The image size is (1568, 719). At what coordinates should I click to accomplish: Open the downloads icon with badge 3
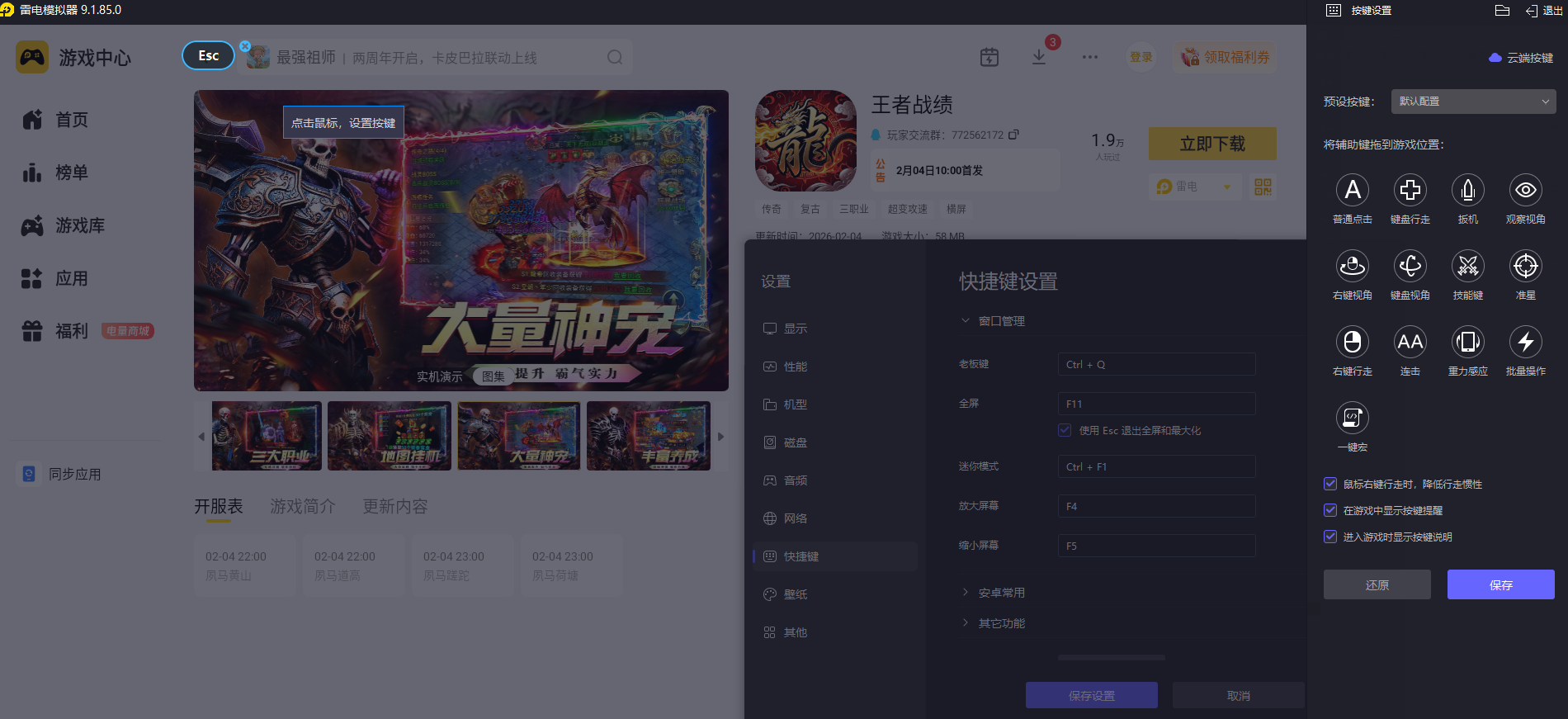click(x=1039, y=56)
